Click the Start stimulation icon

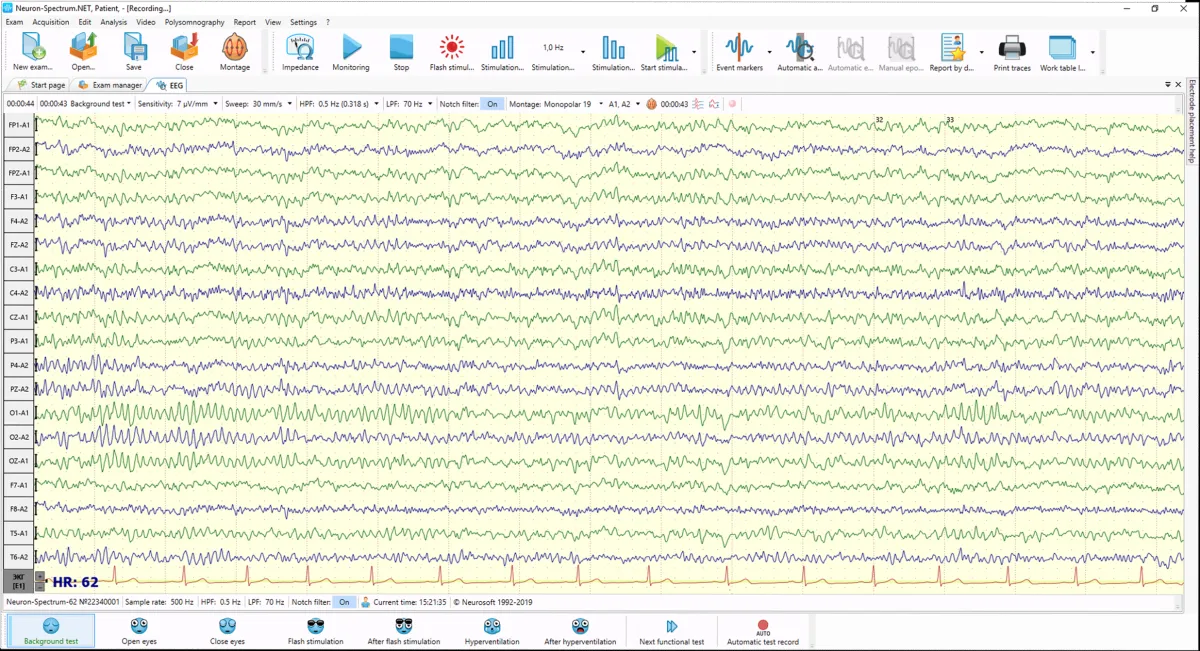(x=664, y=52)
